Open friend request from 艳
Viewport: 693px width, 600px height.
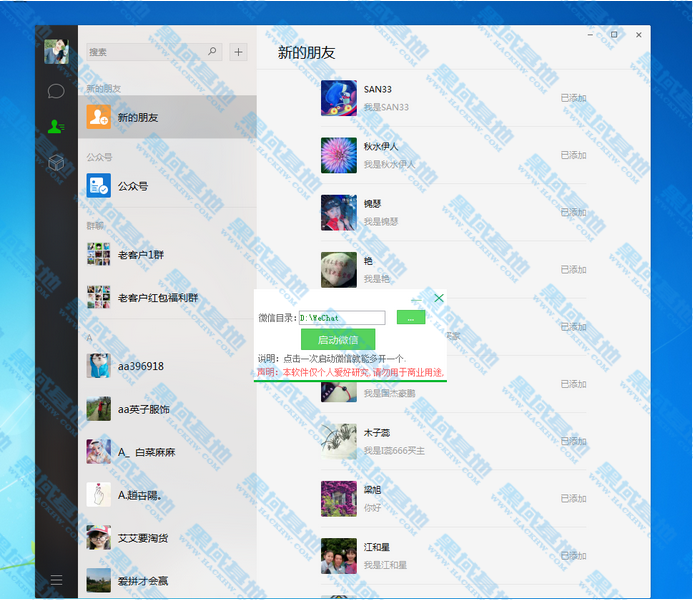click(x=453, y=270)
